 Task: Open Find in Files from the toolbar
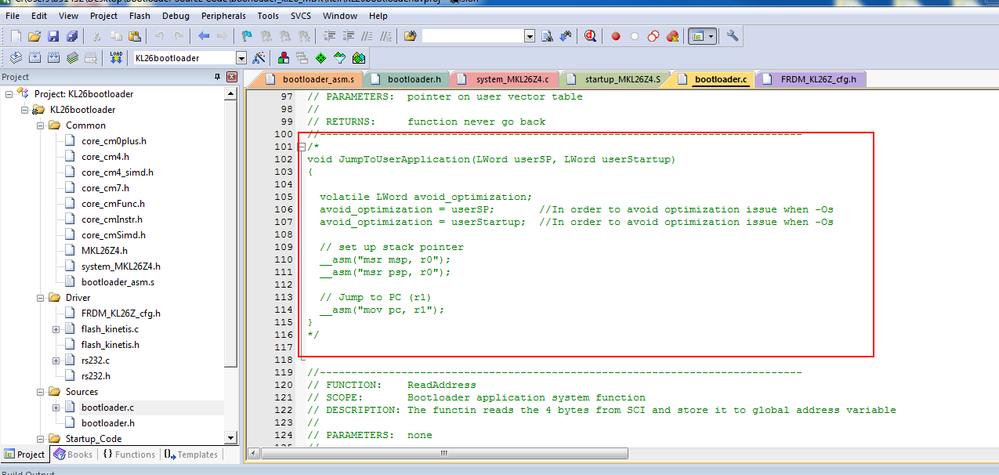pos(410,36)
